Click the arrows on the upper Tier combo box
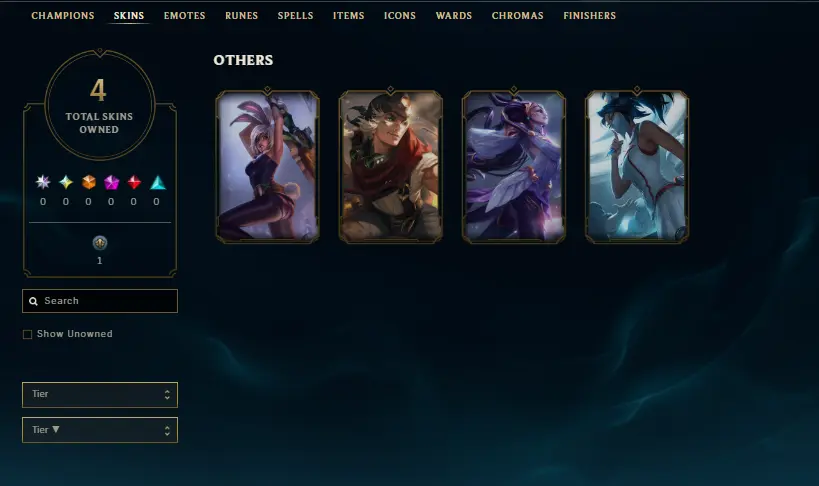The height and width of the screenshot is (486, 819). coord(167,395)
